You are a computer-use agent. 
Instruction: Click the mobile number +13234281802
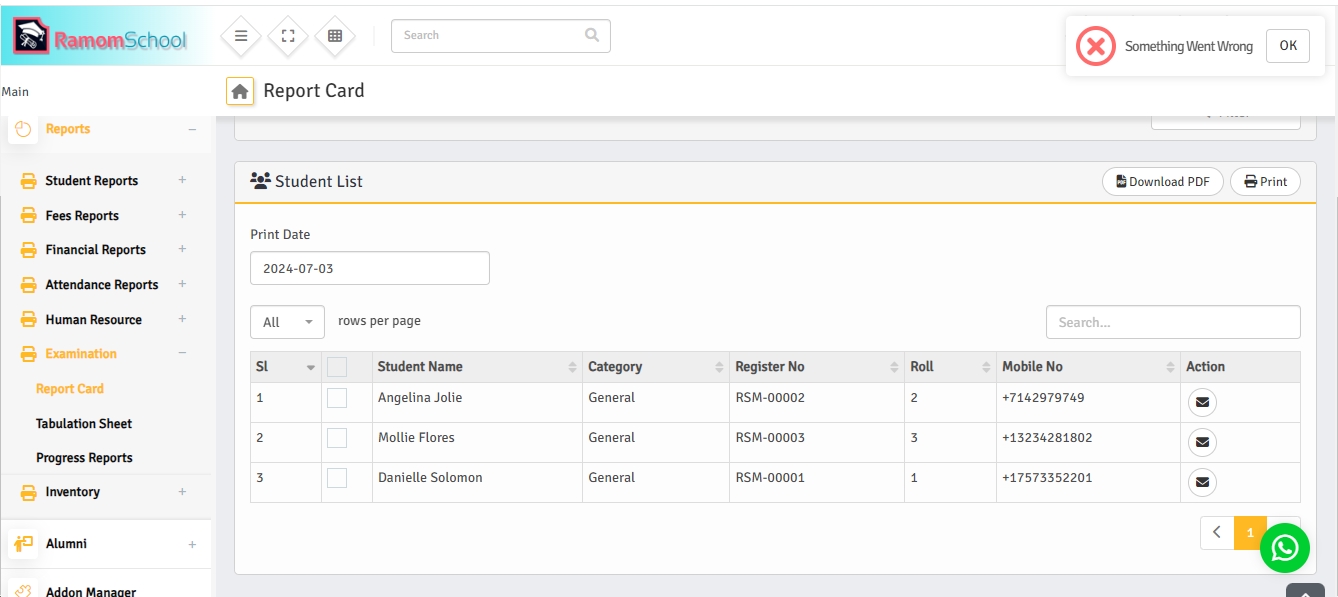click(1047, 438)
